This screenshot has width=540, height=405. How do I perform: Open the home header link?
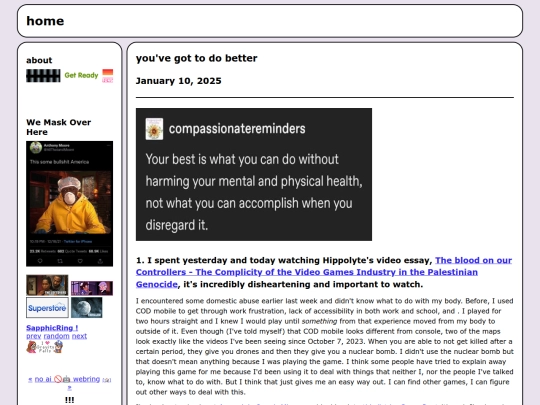click(45, 21)
